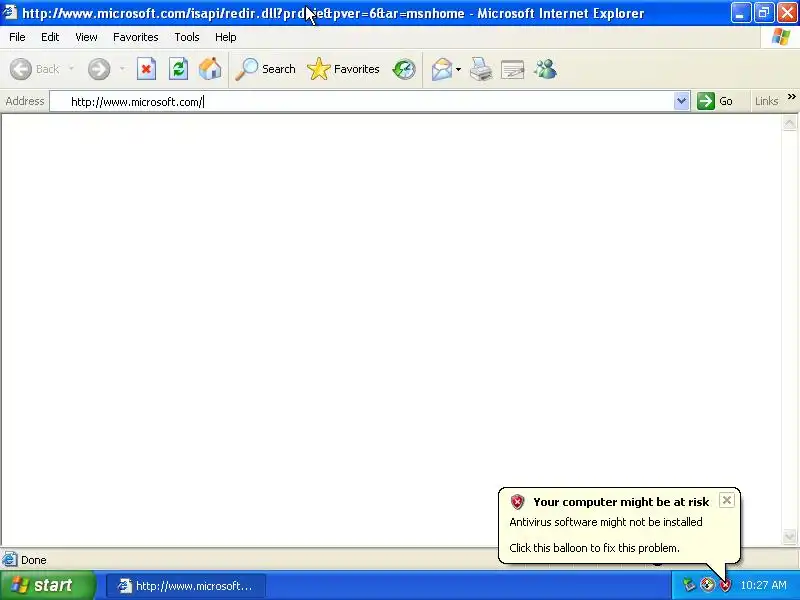Image resolution: width=800 pixels, height=600 pixels.
Task: Click the 10:27 AM taskbar clock
Action: [x=763, y=585]
